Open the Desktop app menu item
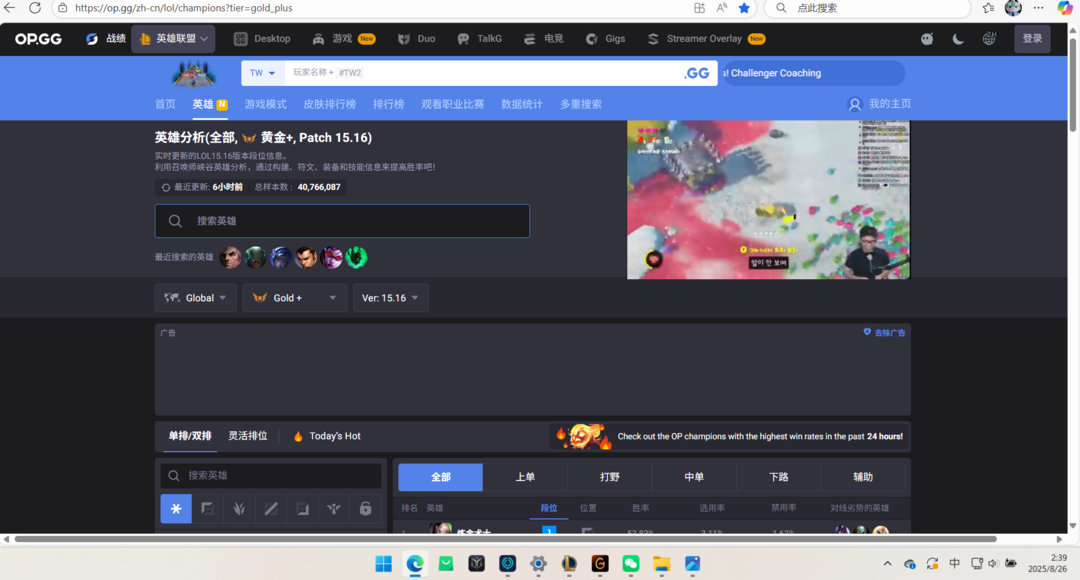1080x580 pixels. 262,39
